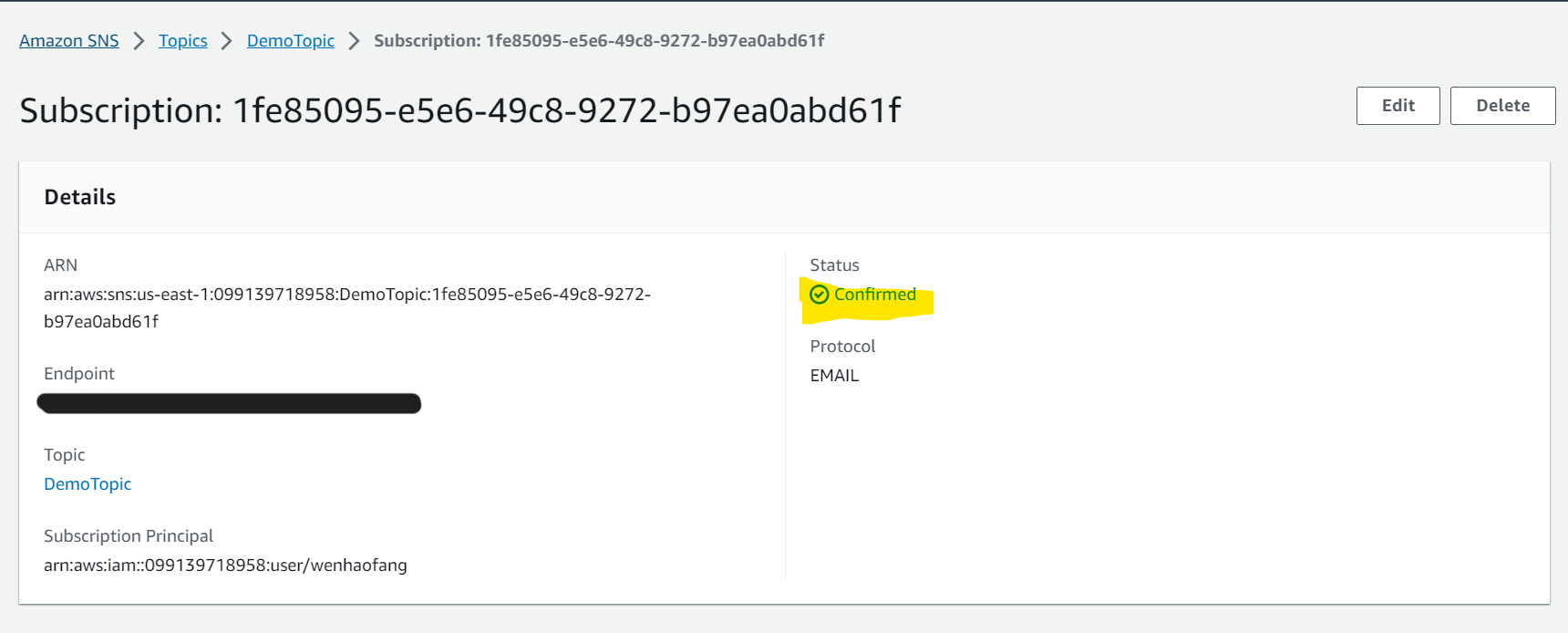Click the EMAIL protocol value
Viewport: 1568px width, 633px height.
834,376
